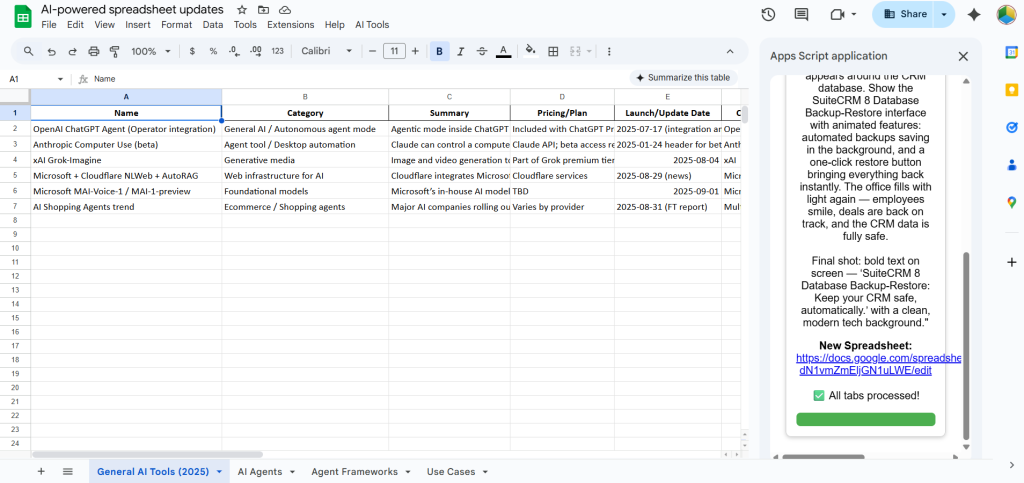Undo the last action
Viewport: 1024px width, 483px height.
pos(52,51)
